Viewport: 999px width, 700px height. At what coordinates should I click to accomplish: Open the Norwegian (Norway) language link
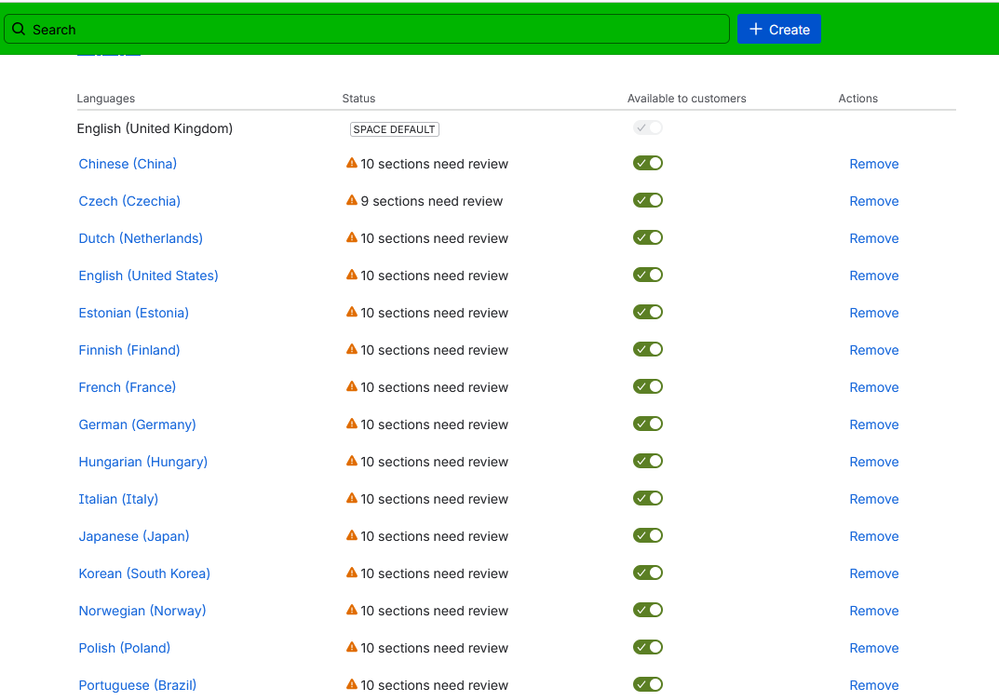[142, 611]
